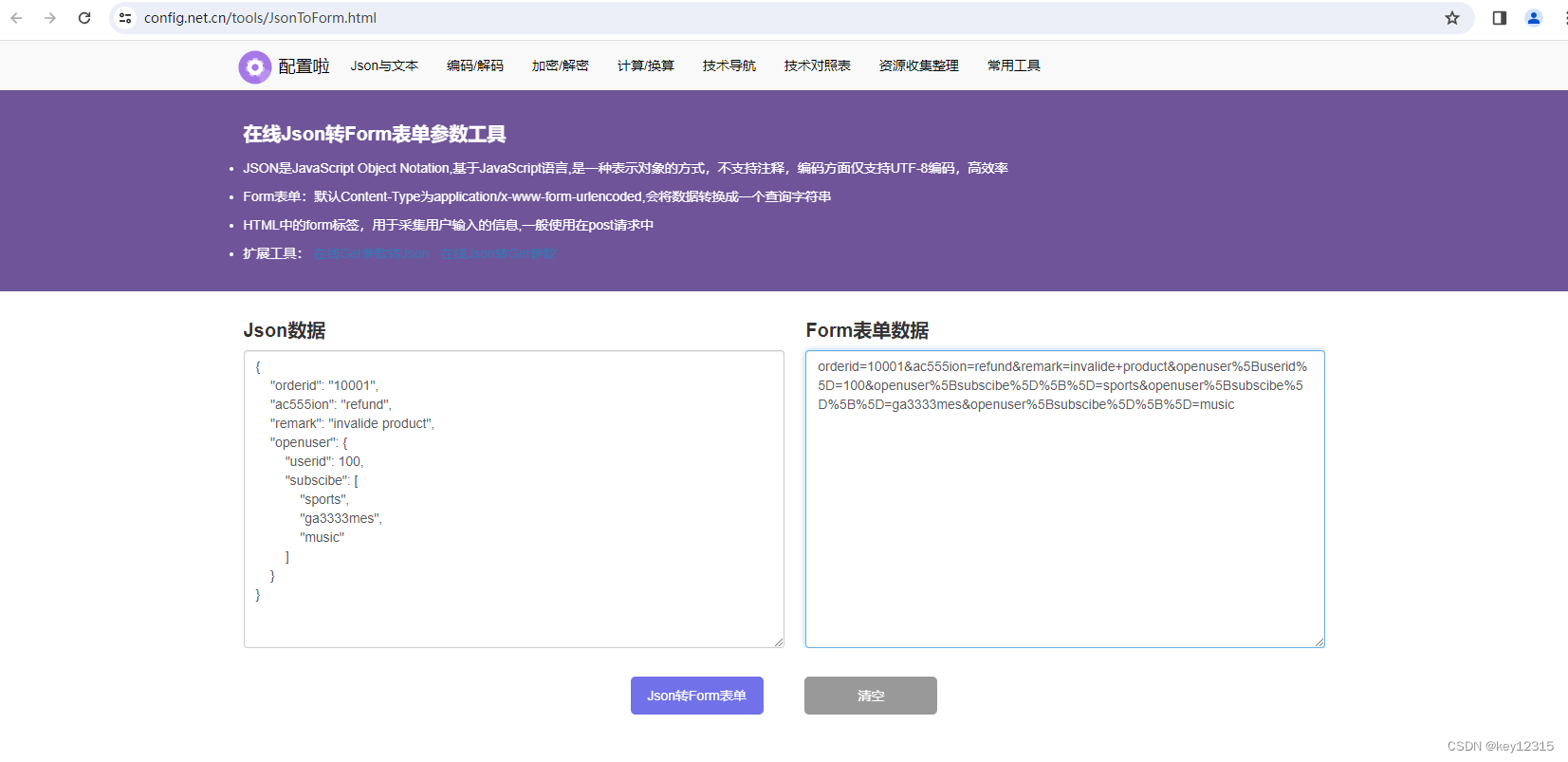Grab the Json textarea resize handle
Image resolution: width=1568 pixels, height=762 pixels.
point(779,642)
